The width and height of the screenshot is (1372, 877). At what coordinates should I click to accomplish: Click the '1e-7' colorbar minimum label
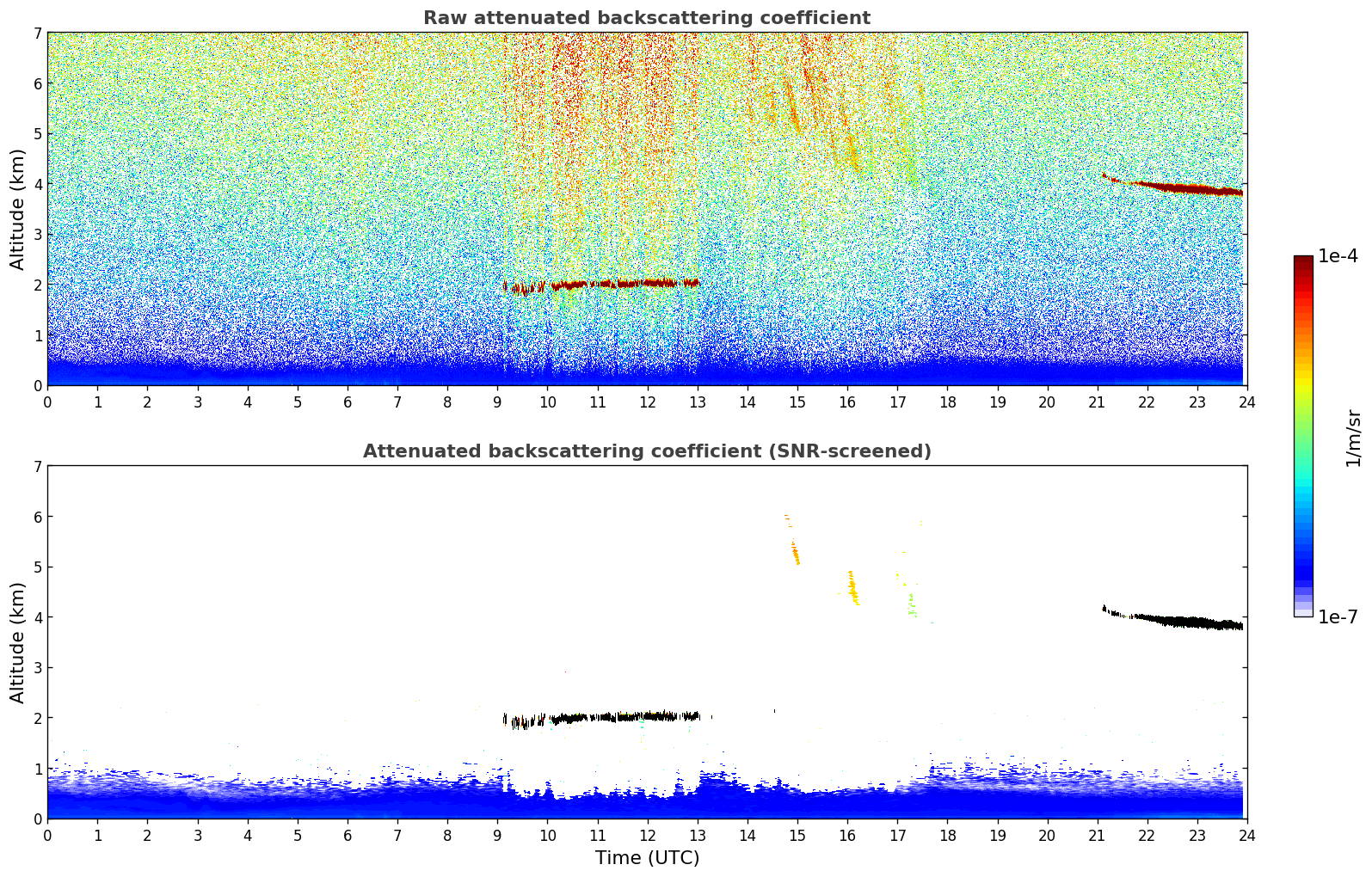(1338, 617)
